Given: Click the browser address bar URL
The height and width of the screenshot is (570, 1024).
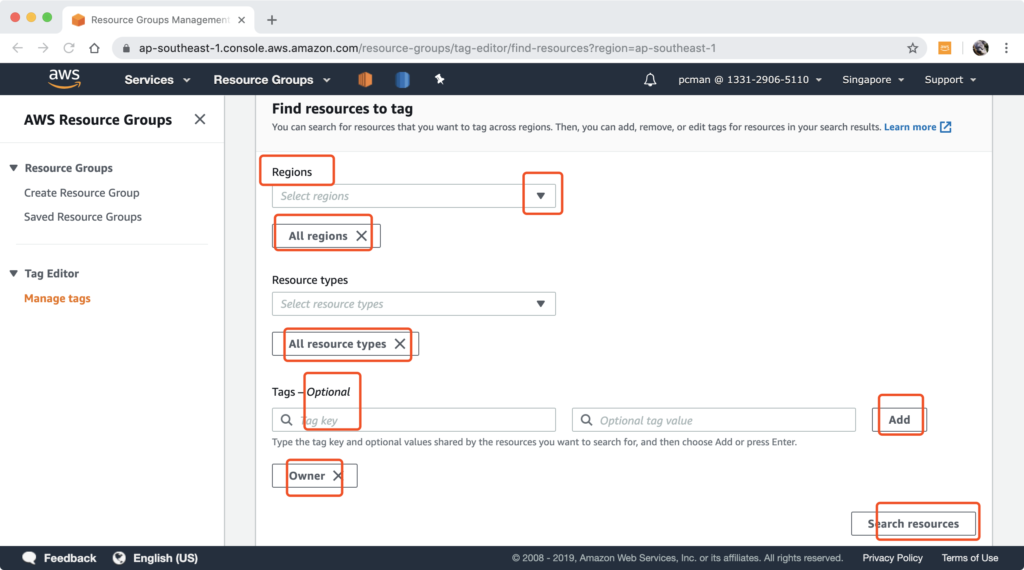Looking at the screenshot, I should point(427,48).
